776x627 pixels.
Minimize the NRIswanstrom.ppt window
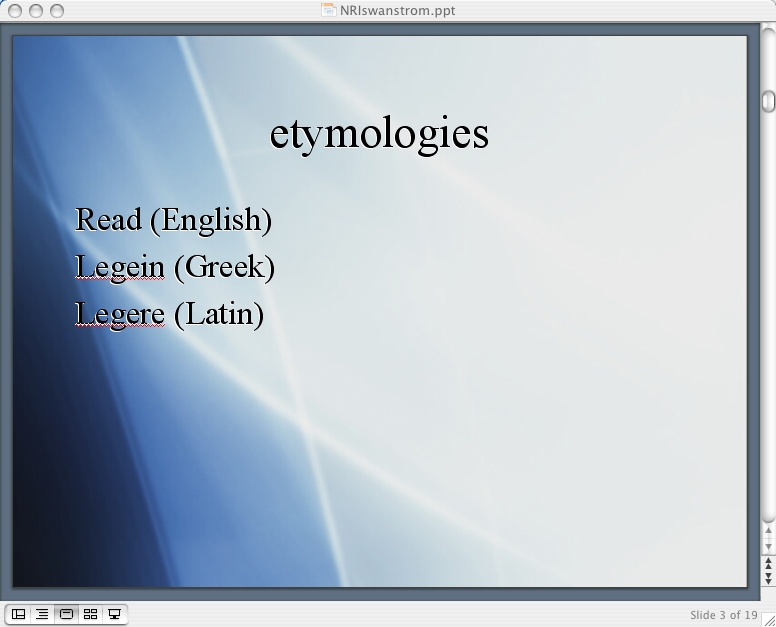(36, 10)
